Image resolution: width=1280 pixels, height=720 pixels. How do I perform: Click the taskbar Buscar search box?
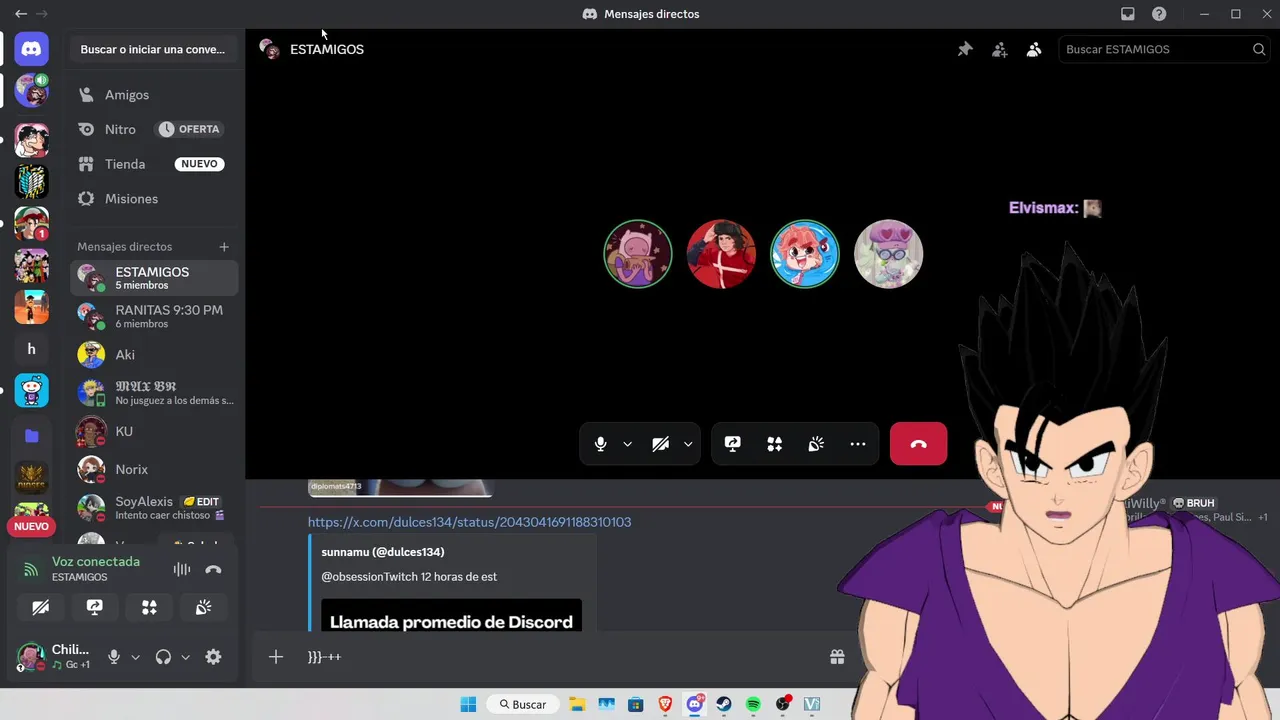[x=523, y=704]
